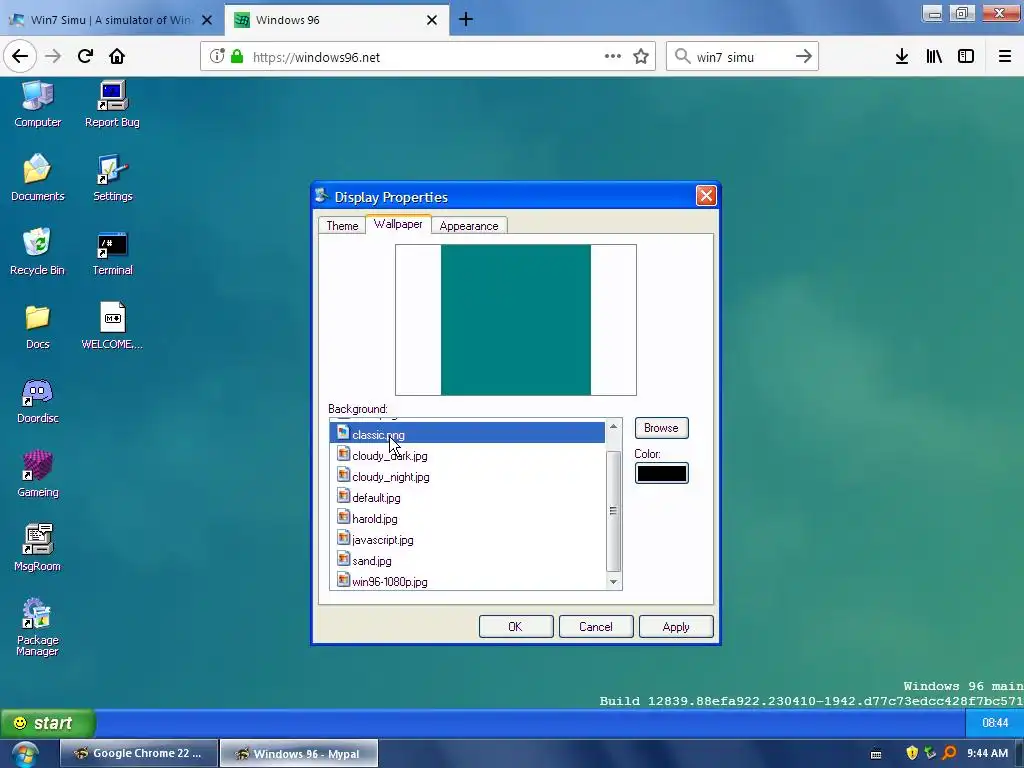Switch to the Appearance tab
1024x768 pixels.
tap(469, 225)
